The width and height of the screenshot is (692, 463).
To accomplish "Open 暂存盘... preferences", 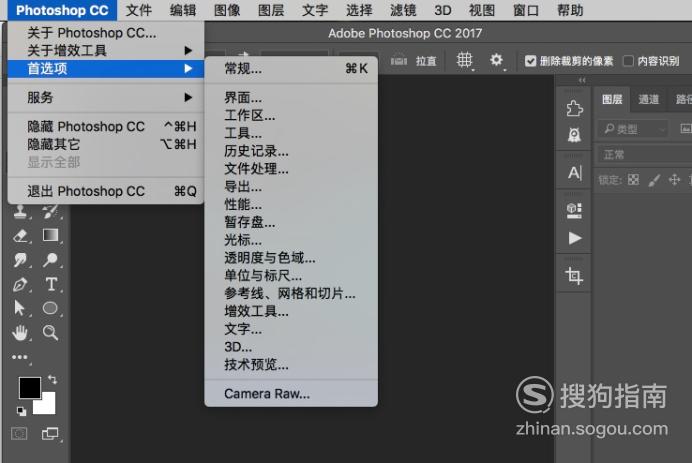I will (x=291, y=222).
